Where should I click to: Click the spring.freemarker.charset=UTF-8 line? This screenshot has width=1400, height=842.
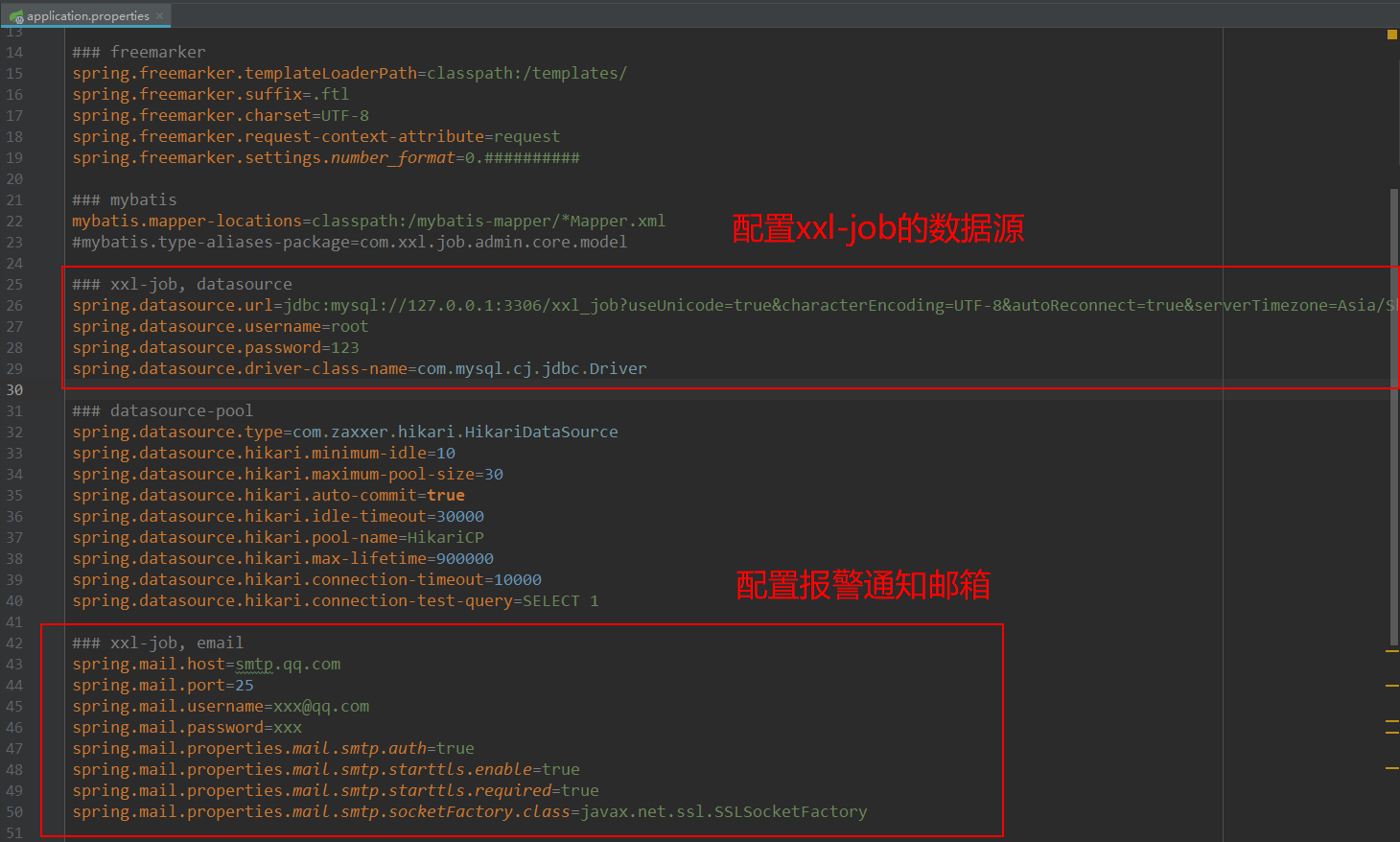[x=221, y=115]
